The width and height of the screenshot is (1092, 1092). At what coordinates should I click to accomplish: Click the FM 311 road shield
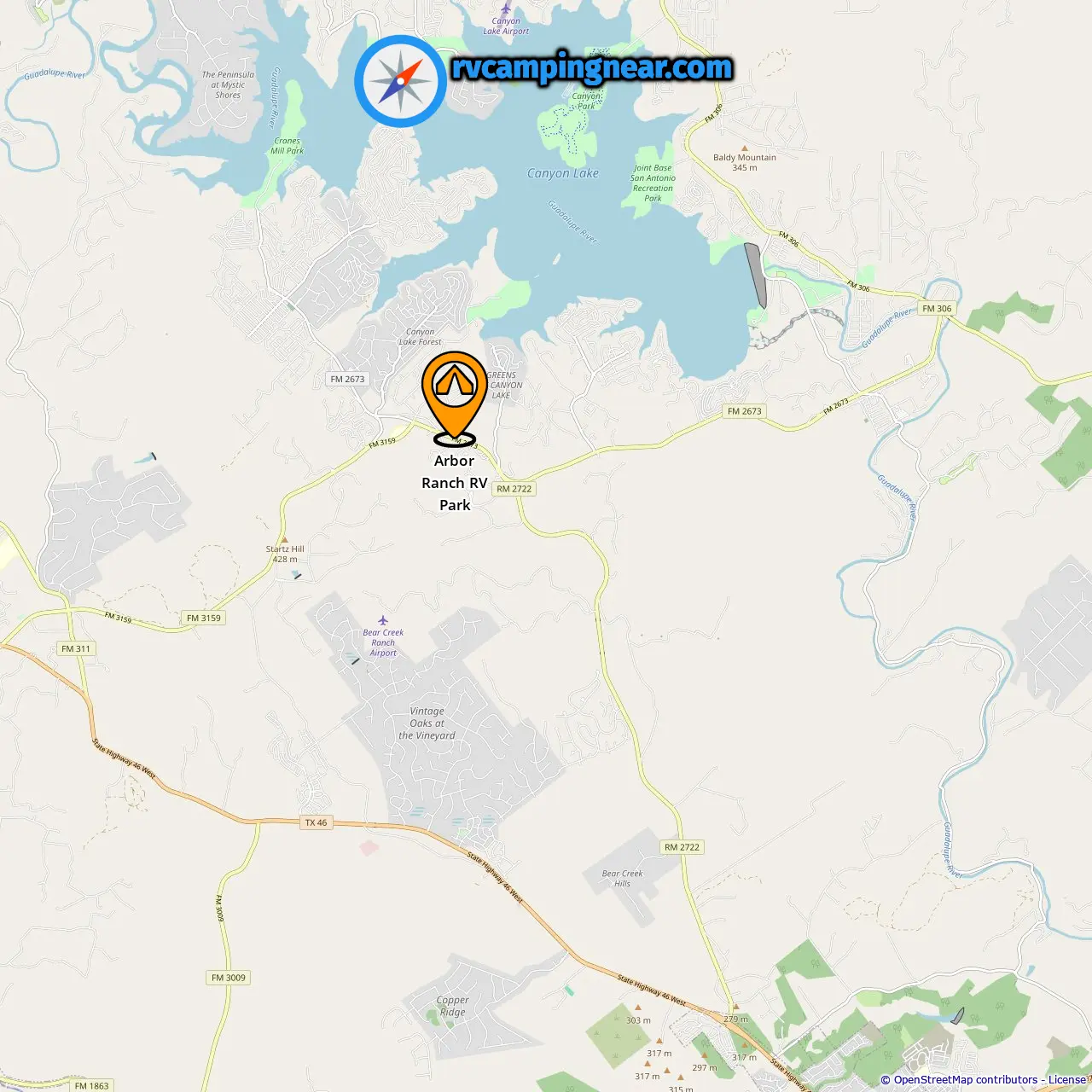pos(76,648)
